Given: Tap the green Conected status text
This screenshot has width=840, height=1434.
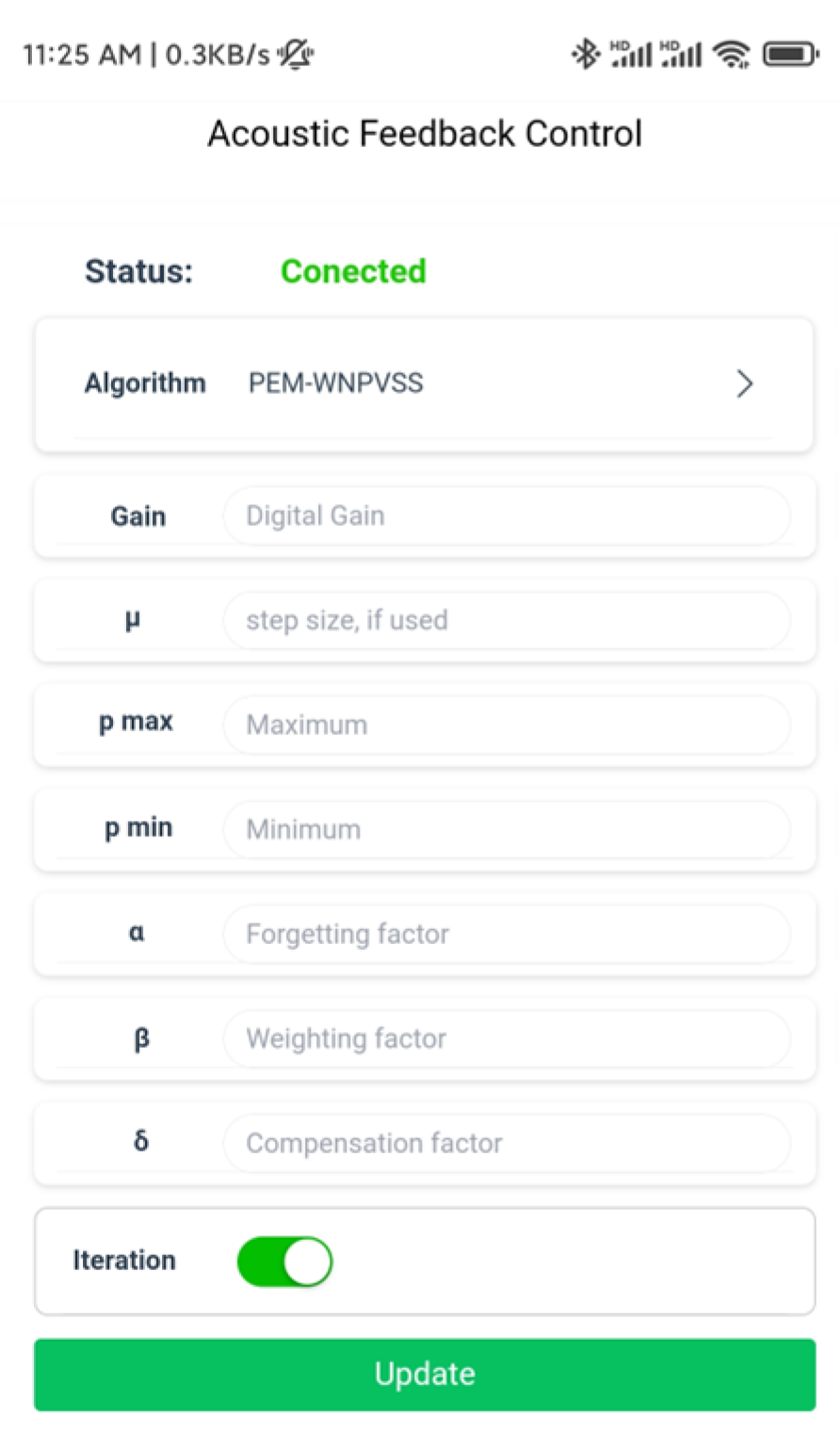Looking at the screenshot, I should point(353,271).
